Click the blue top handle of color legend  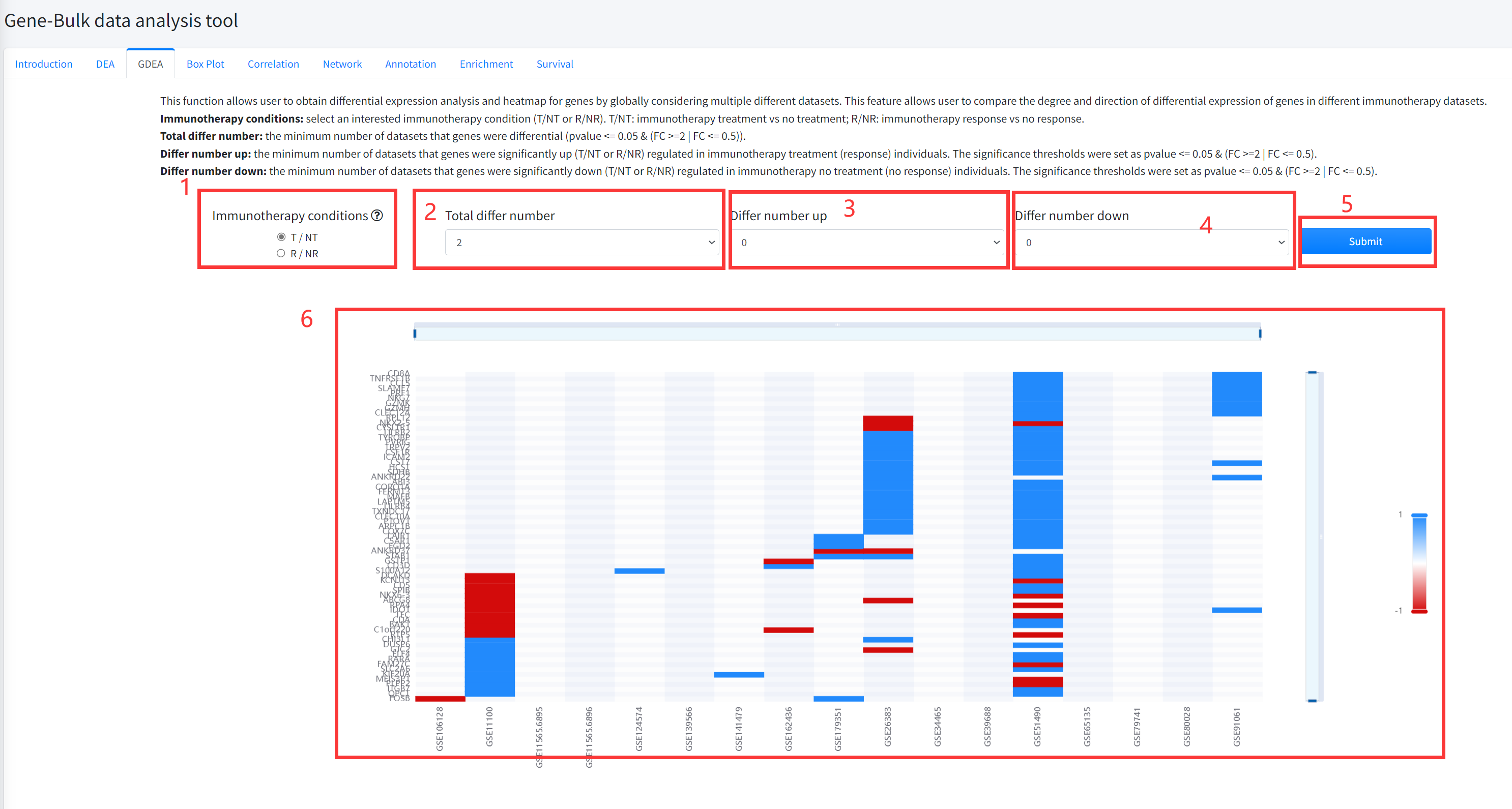pyautogui.click(x=1419, y=515)
